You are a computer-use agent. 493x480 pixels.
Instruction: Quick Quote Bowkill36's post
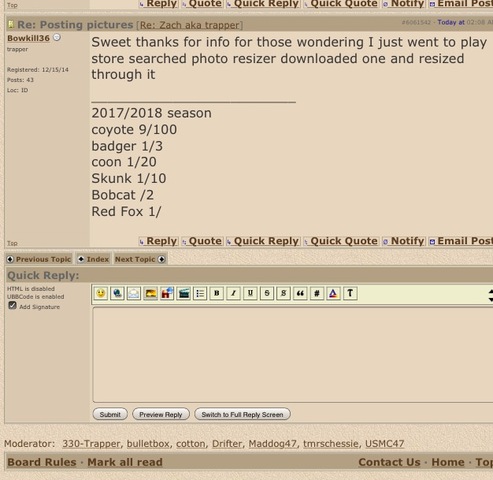(341, 241)
